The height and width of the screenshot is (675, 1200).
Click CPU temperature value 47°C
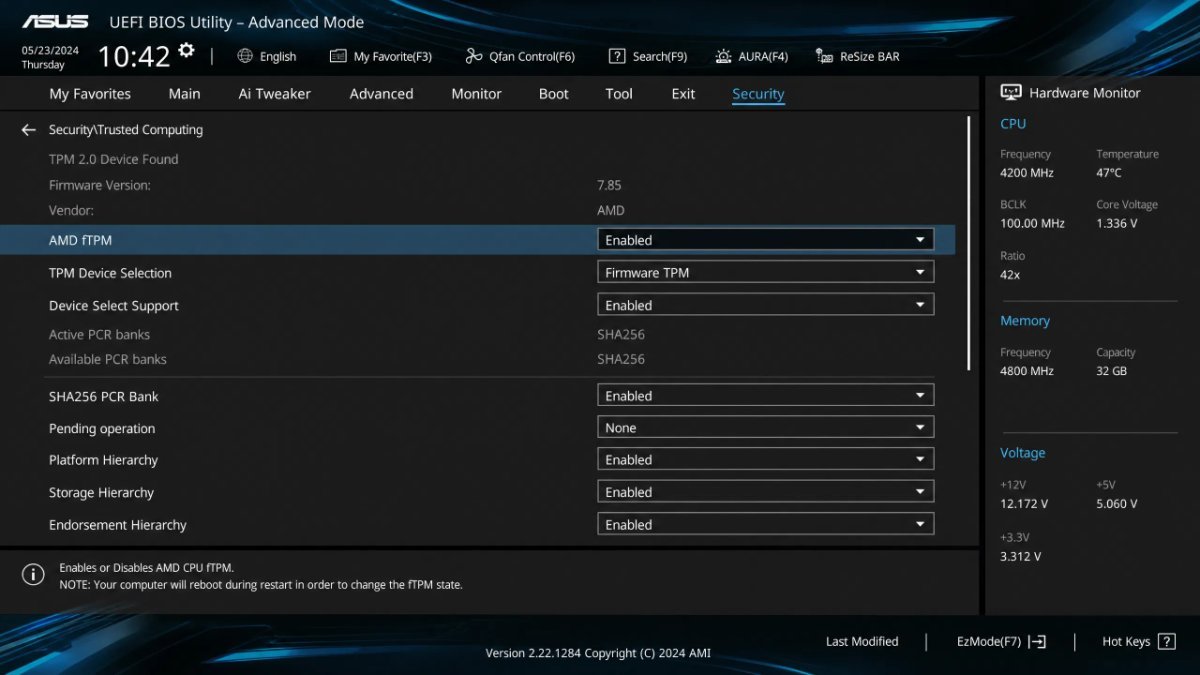tap(1109, 173)
